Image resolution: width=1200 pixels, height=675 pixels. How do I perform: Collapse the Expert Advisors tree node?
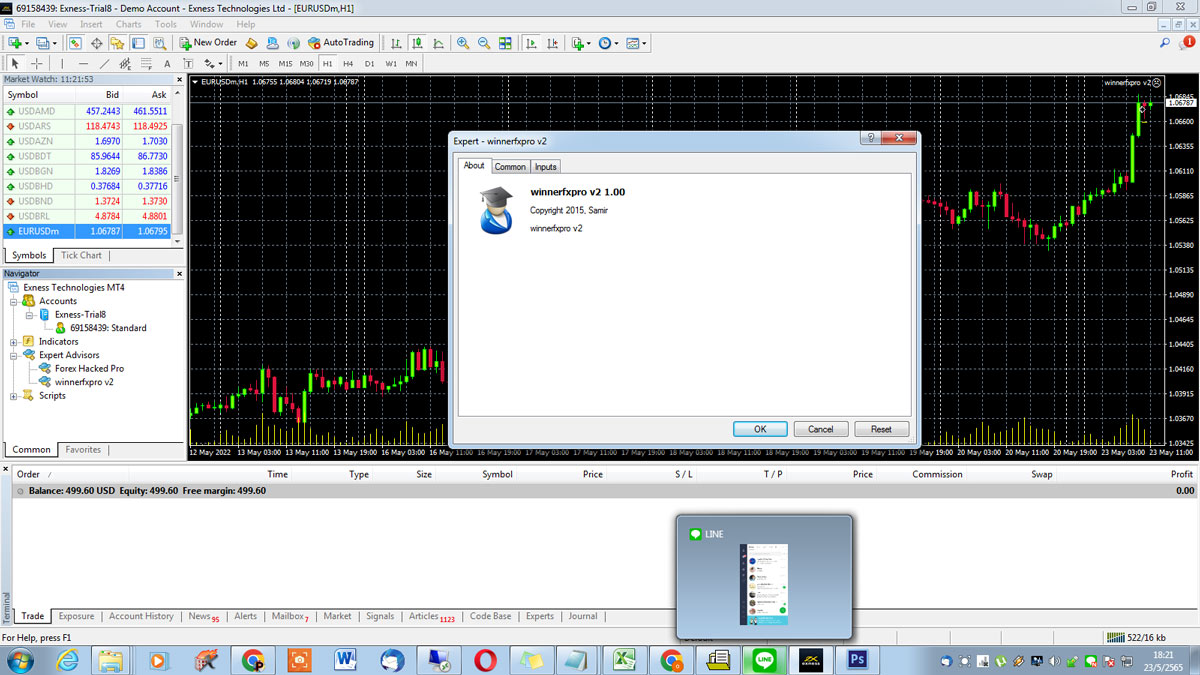click(x=14, y=355)
